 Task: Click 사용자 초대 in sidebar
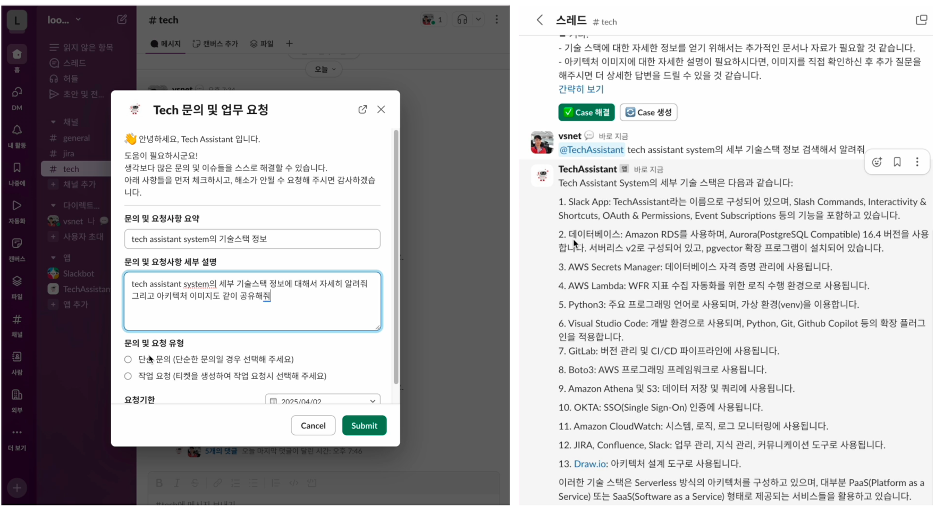[x=78, y=236]
